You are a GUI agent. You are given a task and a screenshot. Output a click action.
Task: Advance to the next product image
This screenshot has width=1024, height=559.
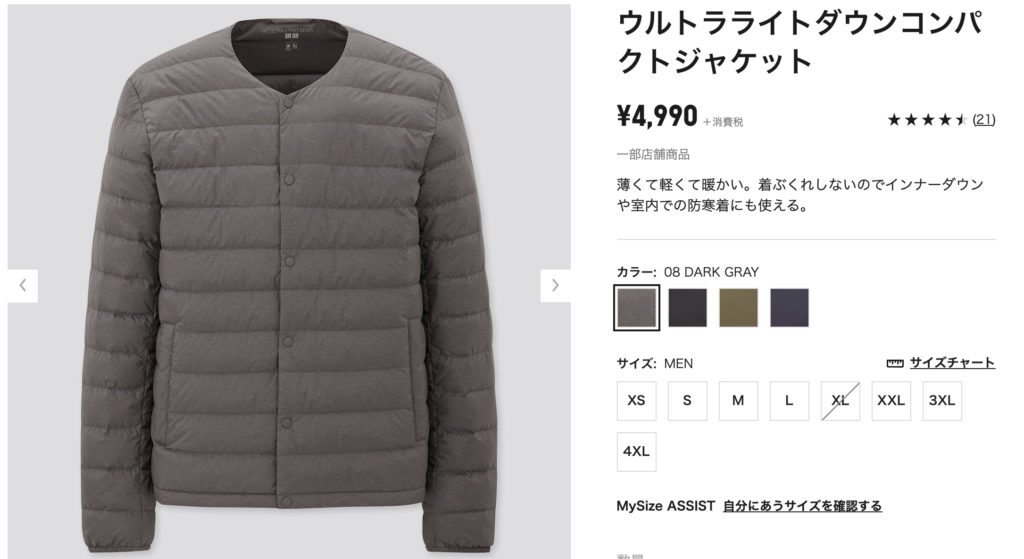[555, 285]
